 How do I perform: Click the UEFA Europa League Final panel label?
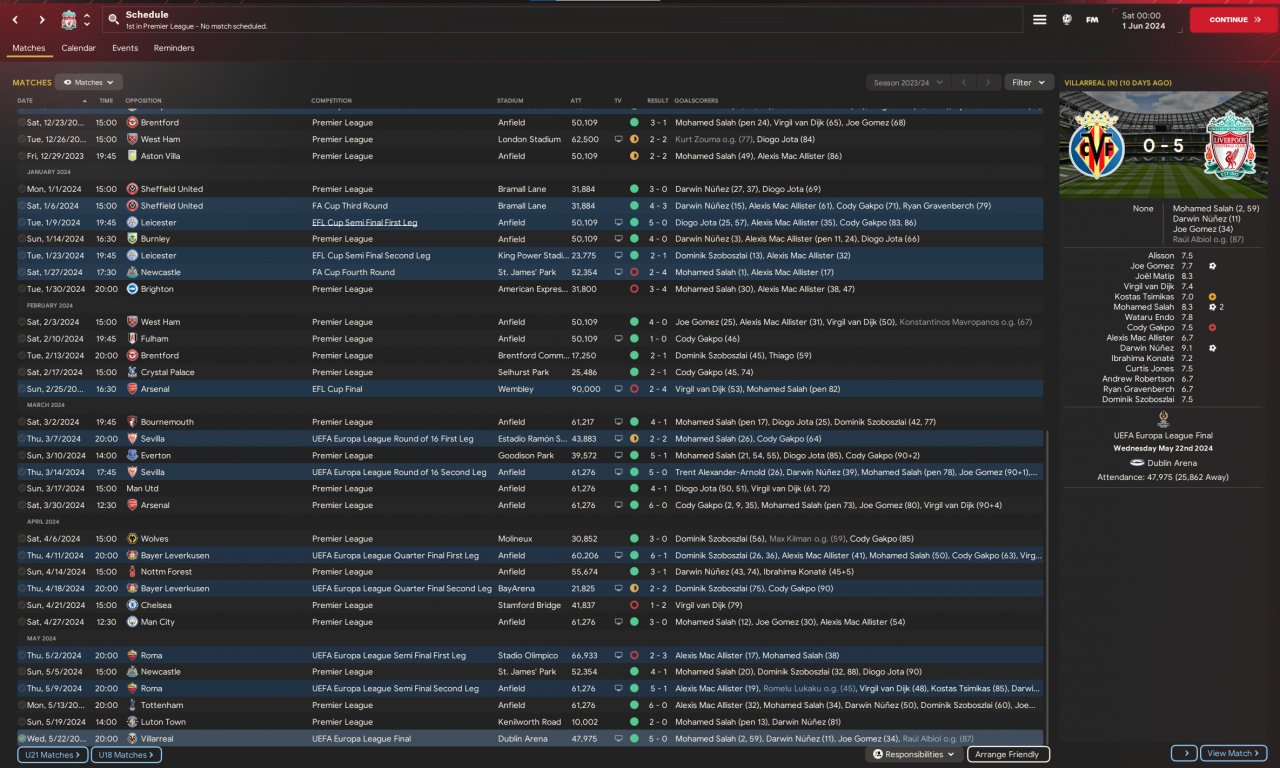(x=1163, y=435)
